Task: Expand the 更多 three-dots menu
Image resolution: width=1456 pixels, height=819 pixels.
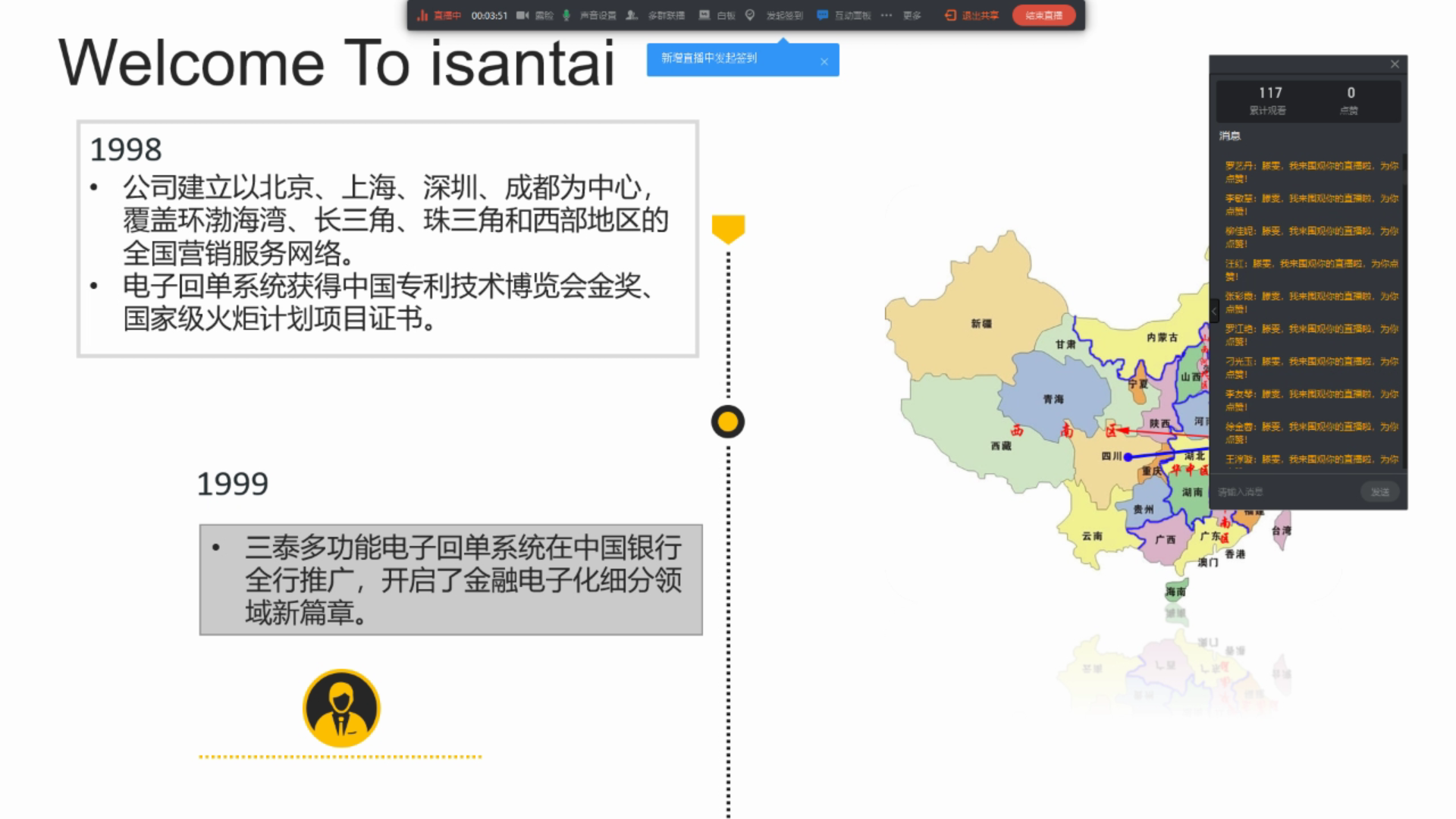Action: tap(886, 15)
